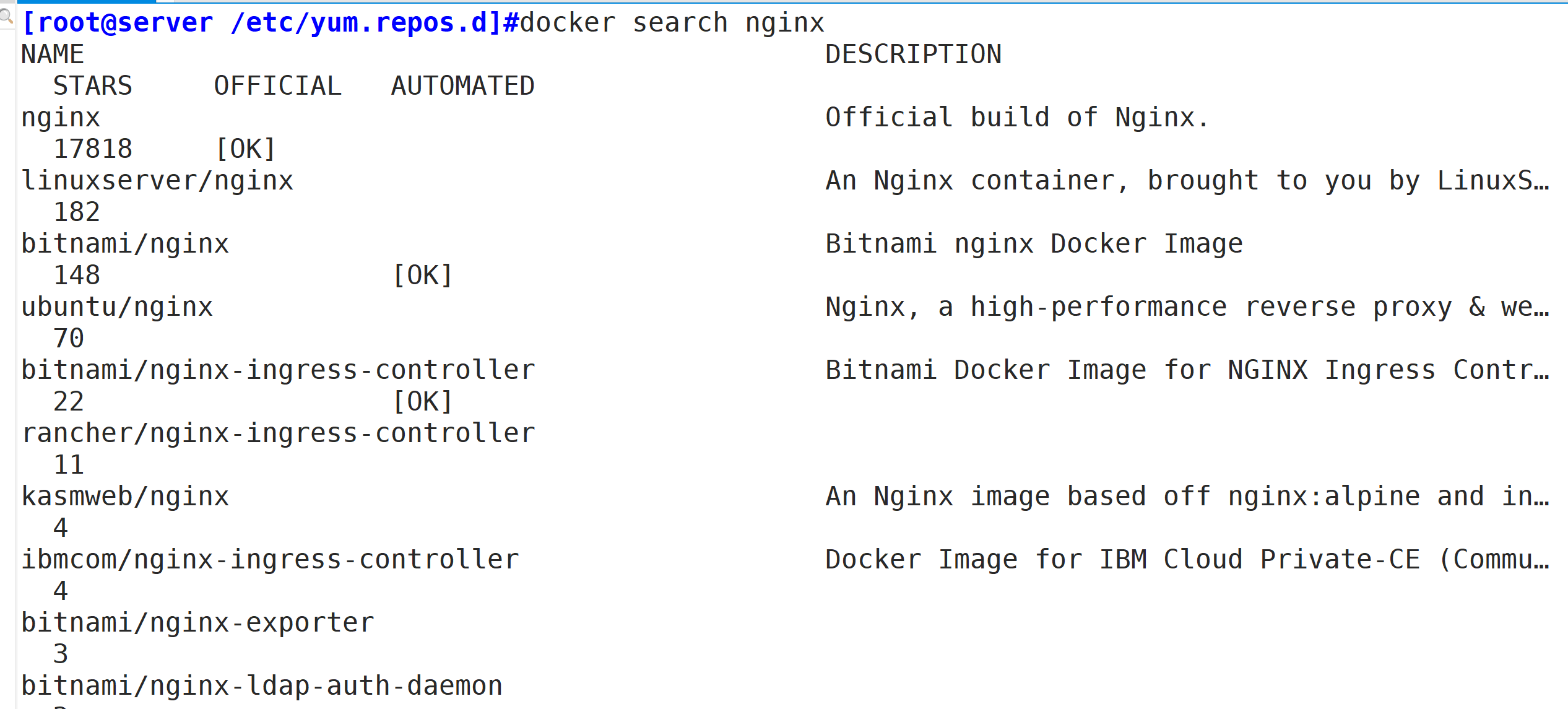Click the [OK] marker on the 22-star row
The width and height of the screenshot is (1568, 709).
(x=423, y=402)
